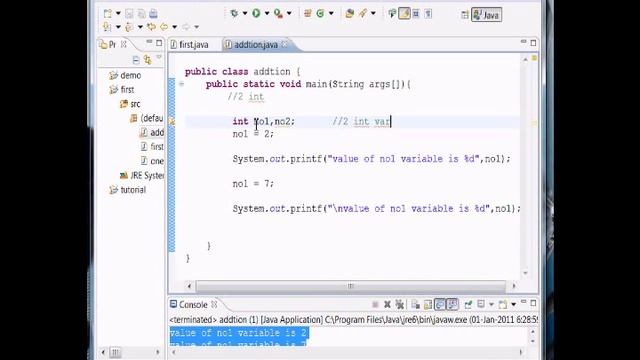Click the Search flashlight icon

pyautogui.click(x=362, y=13)
